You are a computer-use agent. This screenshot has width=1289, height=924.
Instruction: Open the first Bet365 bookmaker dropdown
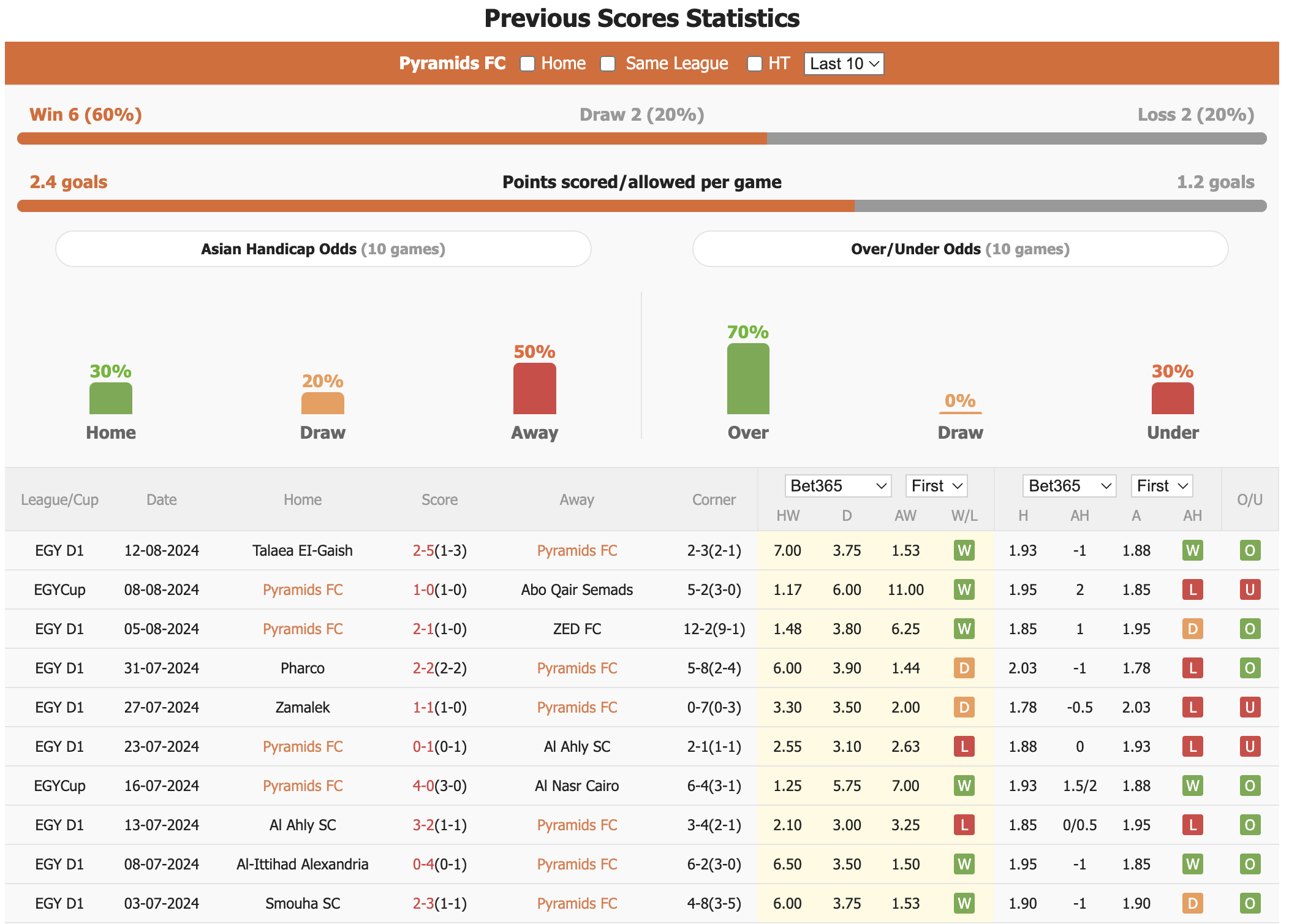click(837, 486)
